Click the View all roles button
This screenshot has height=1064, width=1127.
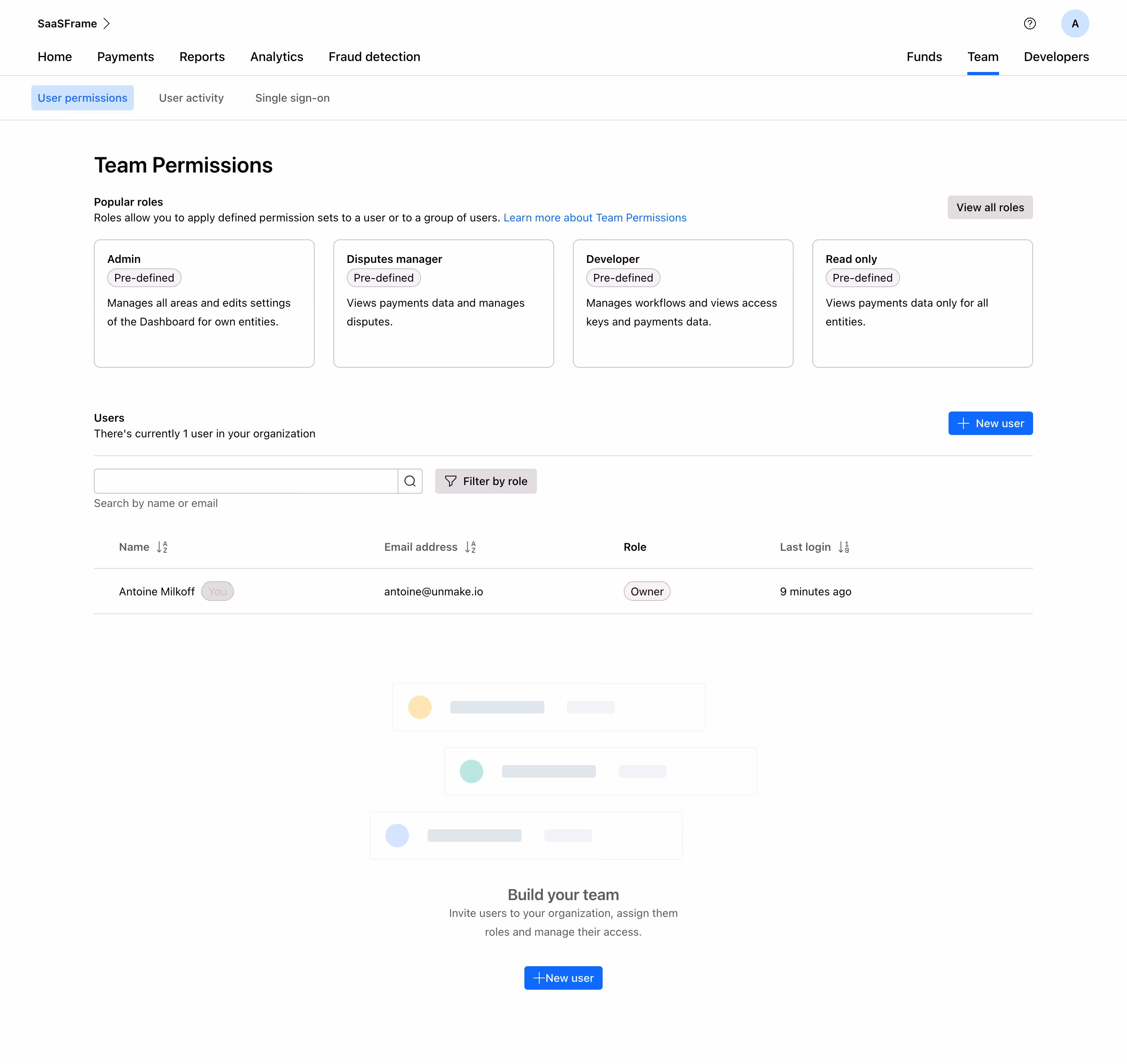[990, 207]
